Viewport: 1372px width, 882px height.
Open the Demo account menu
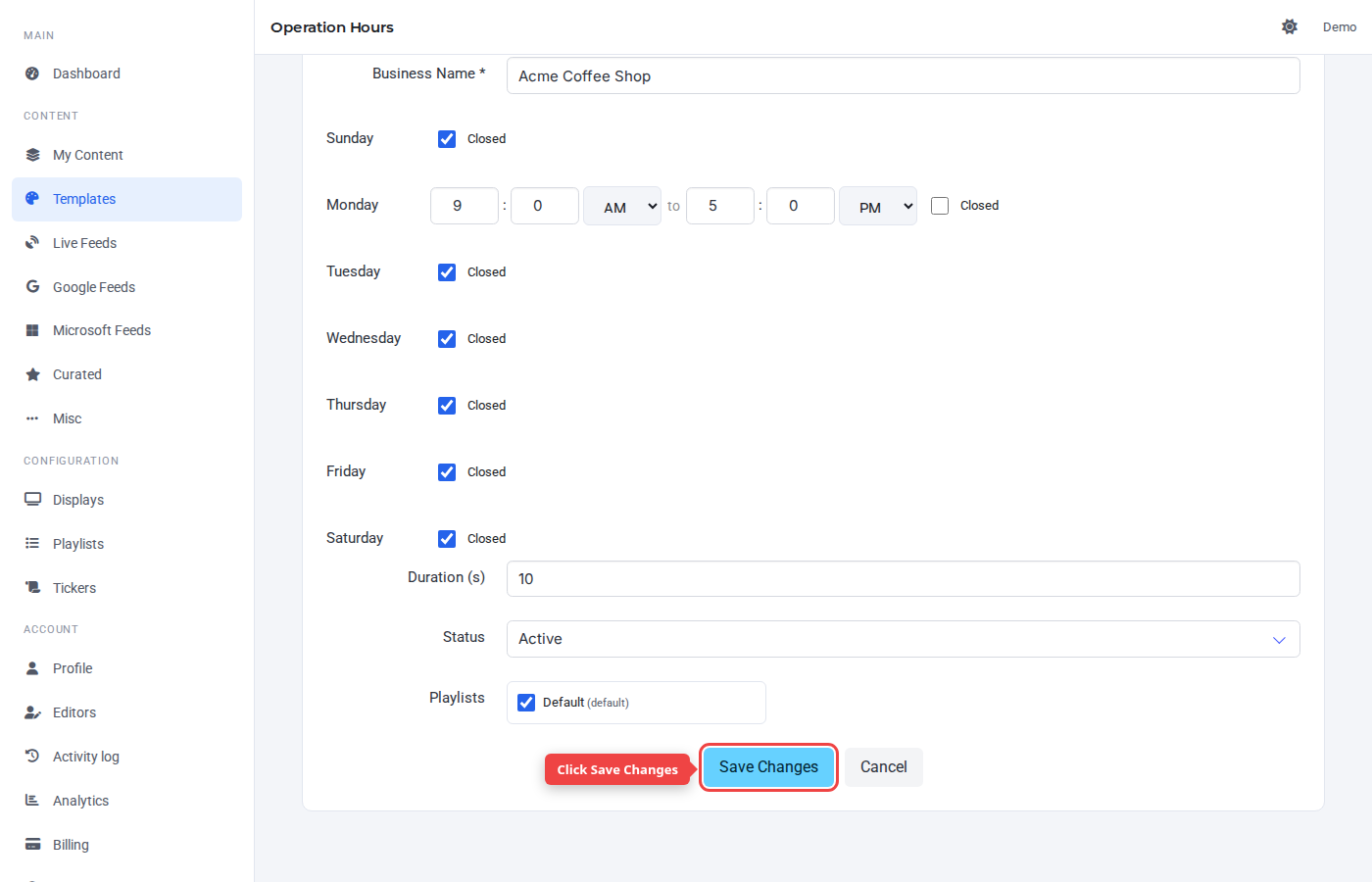1339,26
